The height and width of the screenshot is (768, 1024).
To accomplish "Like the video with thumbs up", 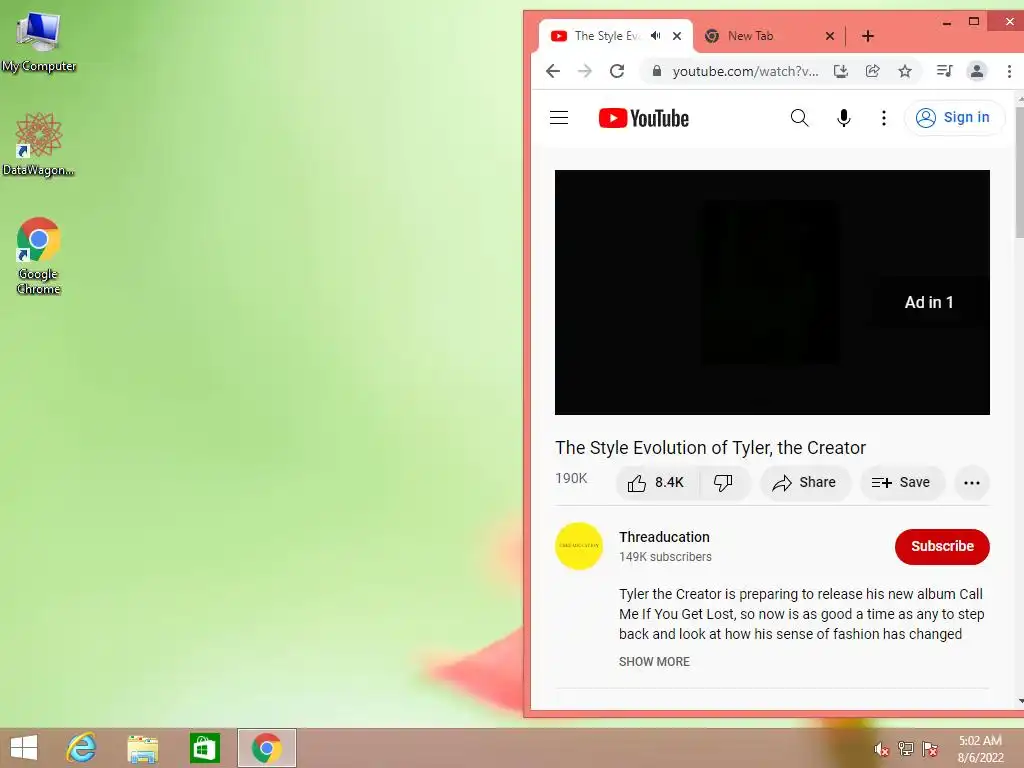I will click(655, 483).
